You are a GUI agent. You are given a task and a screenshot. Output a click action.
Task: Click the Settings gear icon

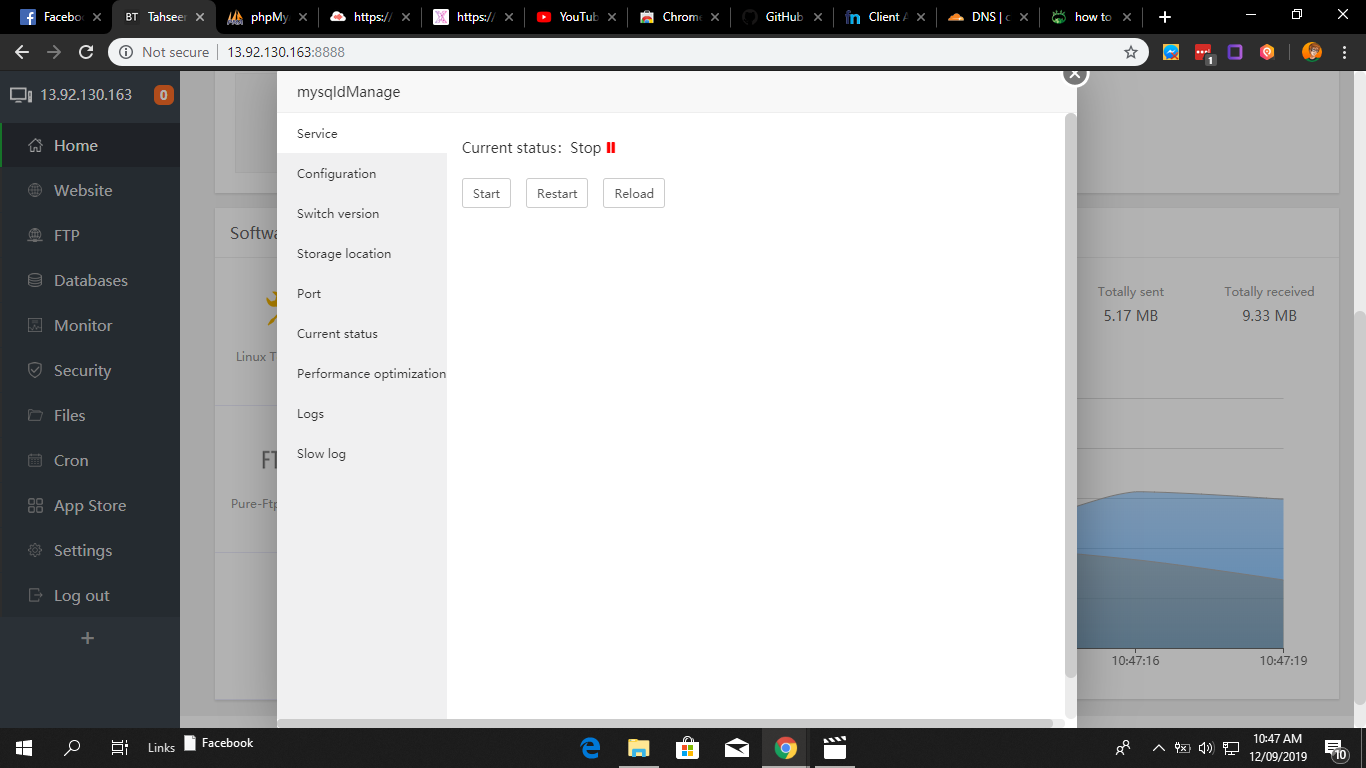(35, 551)
